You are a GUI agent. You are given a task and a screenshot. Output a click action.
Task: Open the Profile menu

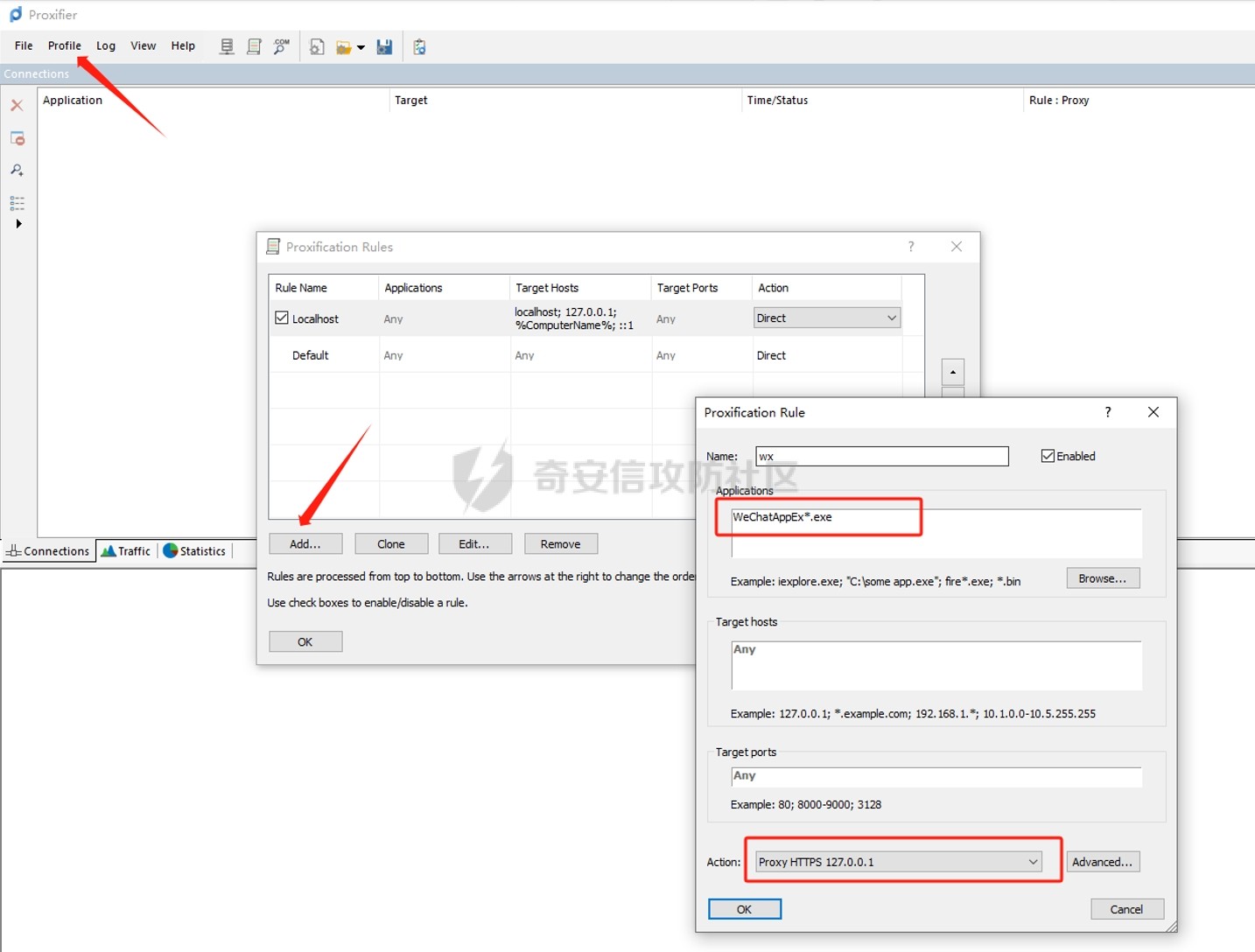(64, 45)
